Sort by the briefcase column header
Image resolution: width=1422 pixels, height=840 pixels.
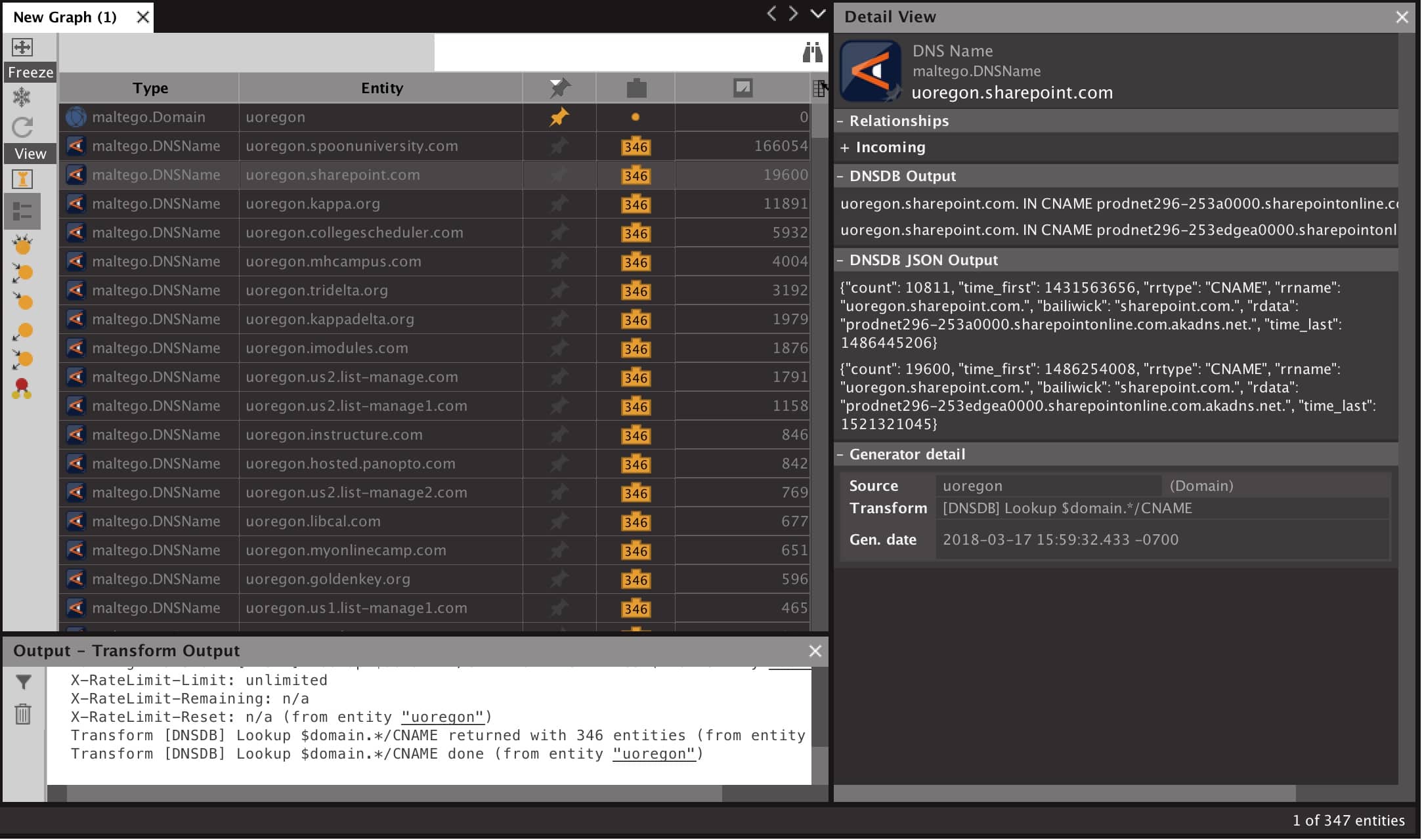click(636, 88)
